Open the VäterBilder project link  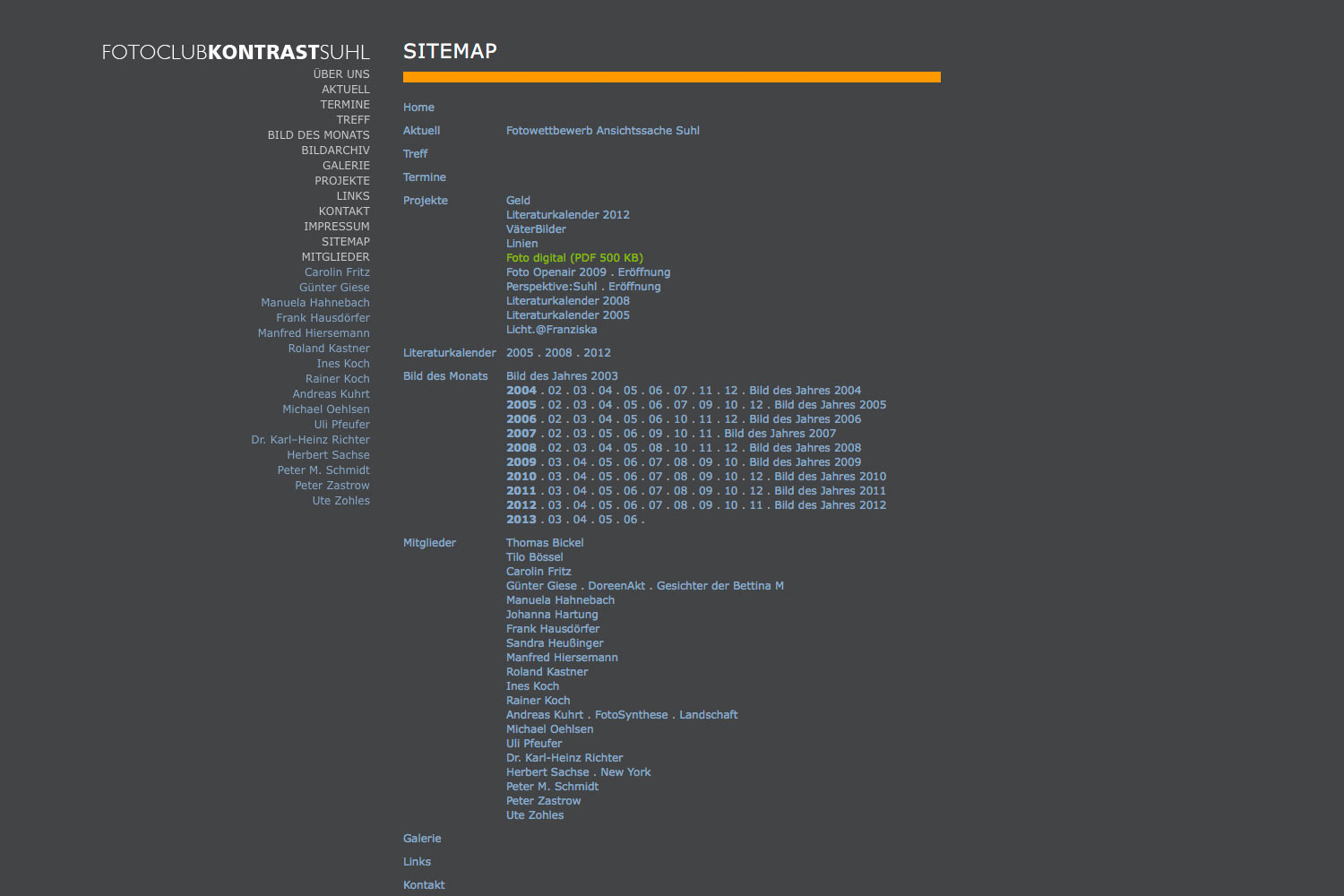pyautogui.click(x=536, y=228)
